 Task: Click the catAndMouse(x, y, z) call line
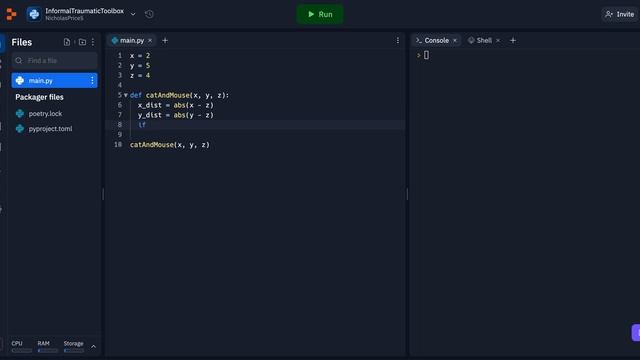[170, 145]
